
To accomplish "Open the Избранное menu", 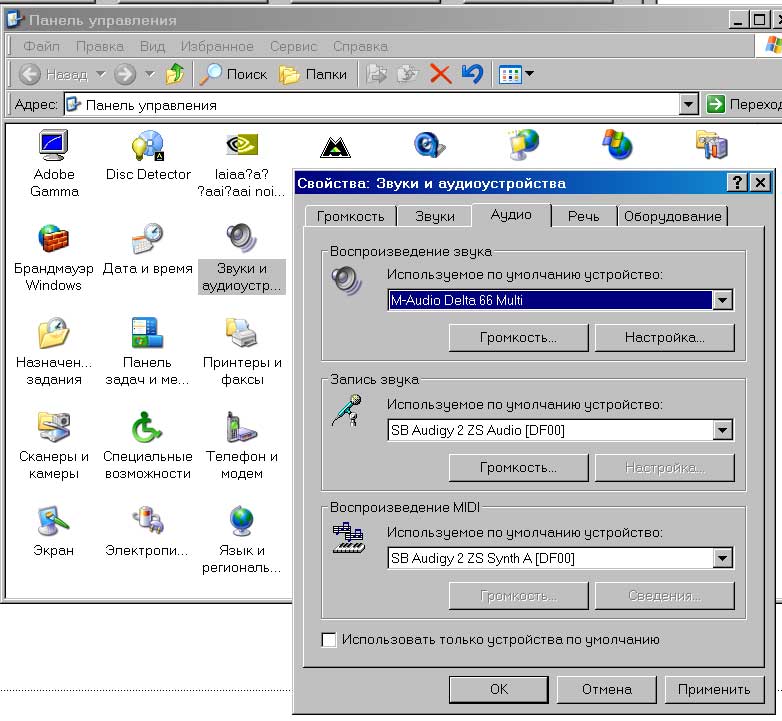I will point(217,46).
